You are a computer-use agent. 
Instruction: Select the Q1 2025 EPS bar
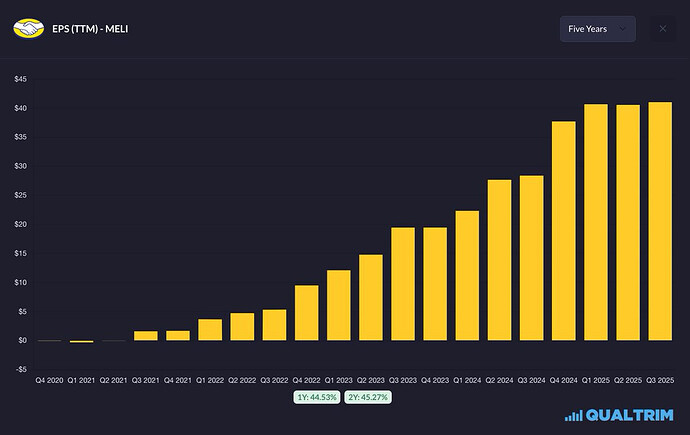coord(596,222)
